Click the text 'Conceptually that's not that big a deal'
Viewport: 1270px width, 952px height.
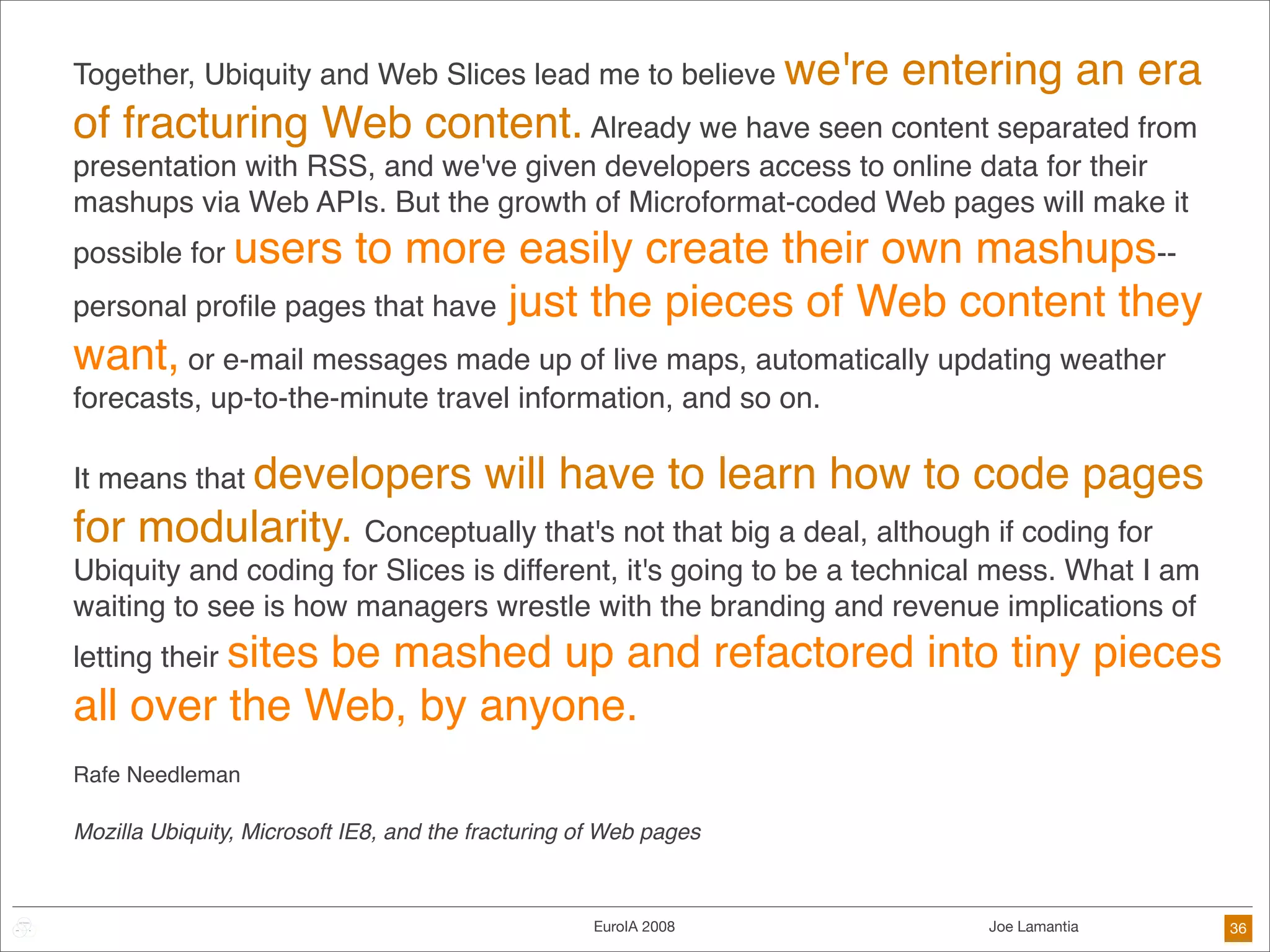click(x=616, y=532)
